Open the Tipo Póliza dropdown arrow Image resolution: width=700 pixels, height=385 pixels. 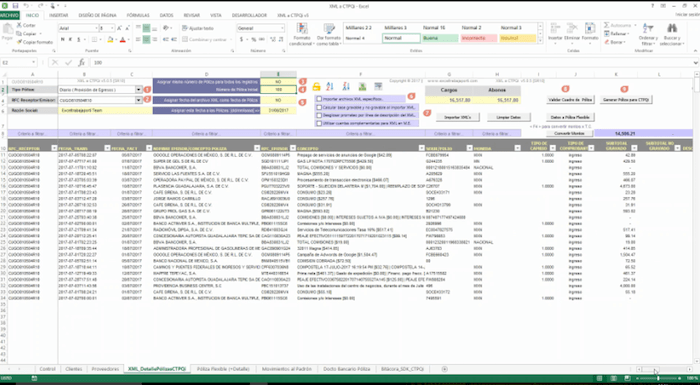click(139, 90)
